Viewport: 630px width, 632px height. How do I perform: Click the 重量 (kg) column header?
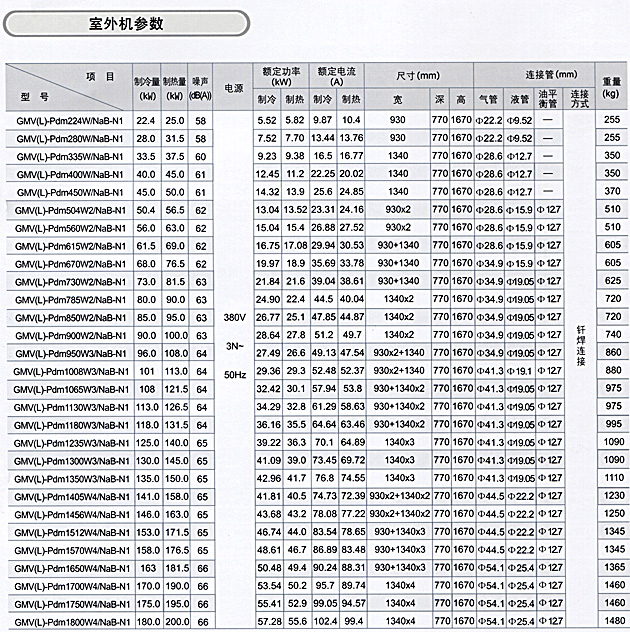coord(611,87)
